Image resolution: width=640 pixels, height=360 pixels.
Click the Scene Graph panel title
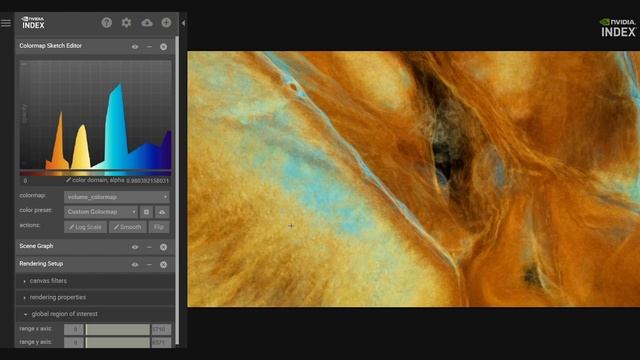click(36, 246)
